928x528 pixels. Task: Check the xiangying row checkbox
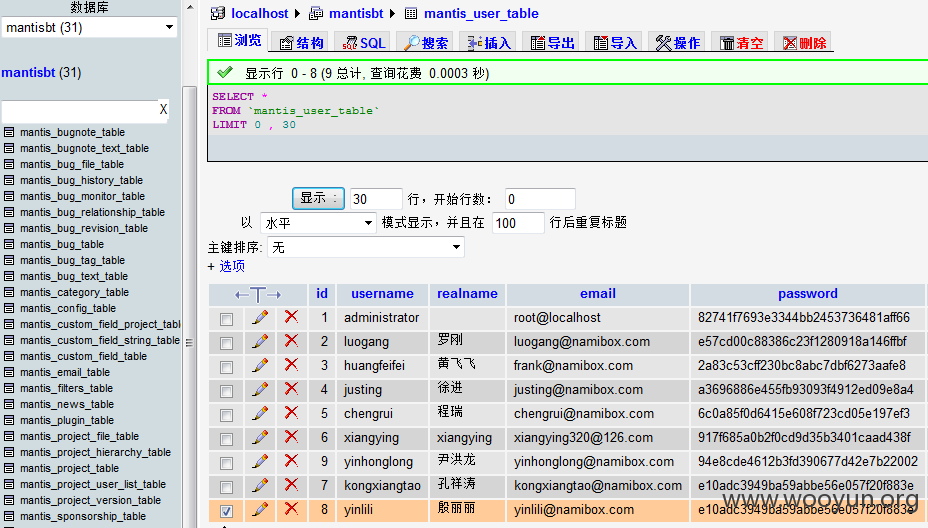pyautogui.click(x=226, y=439)
